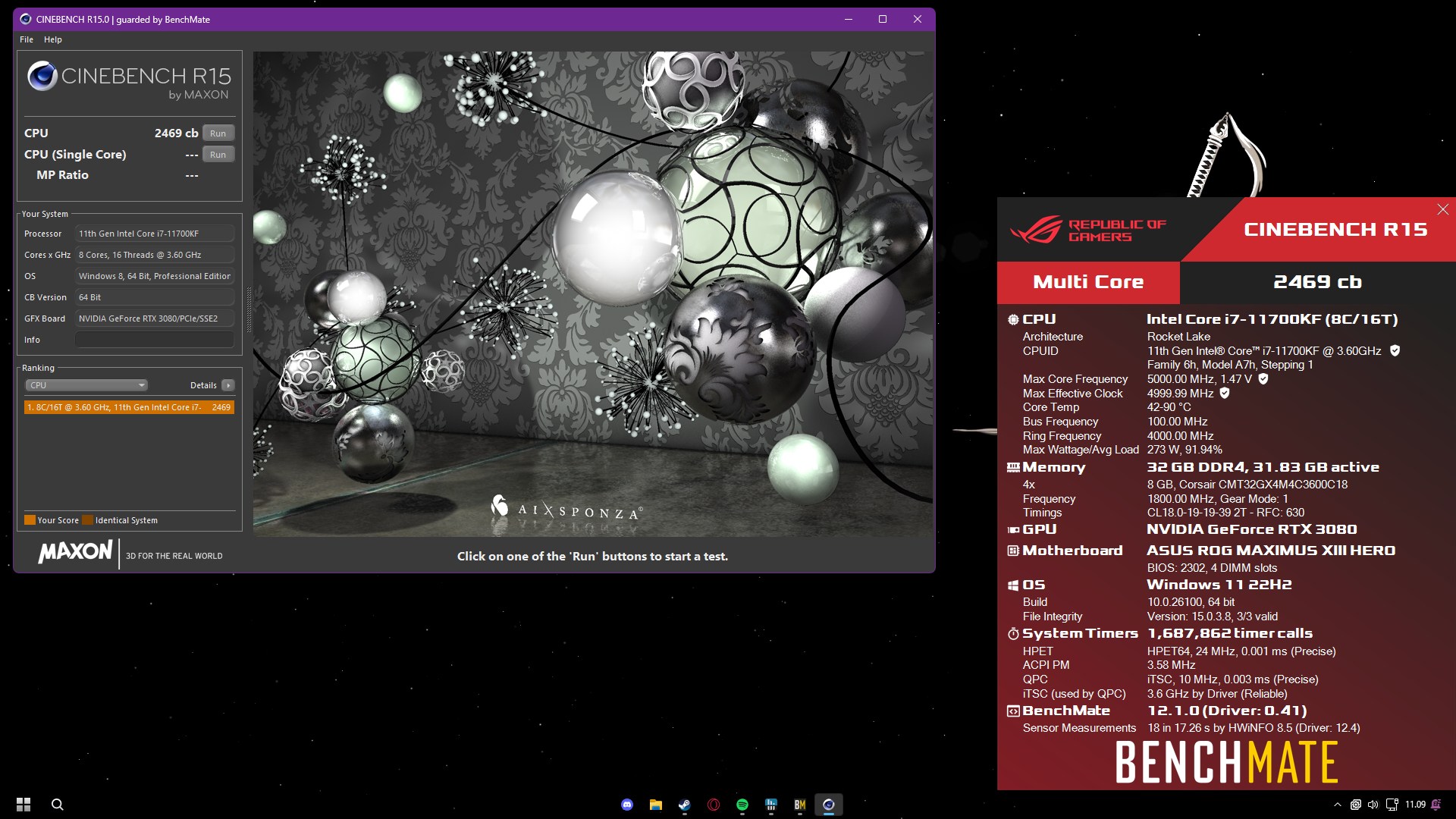Show hidden system tray icons
Viewport: 1456px width, 819px height.
1338,805
